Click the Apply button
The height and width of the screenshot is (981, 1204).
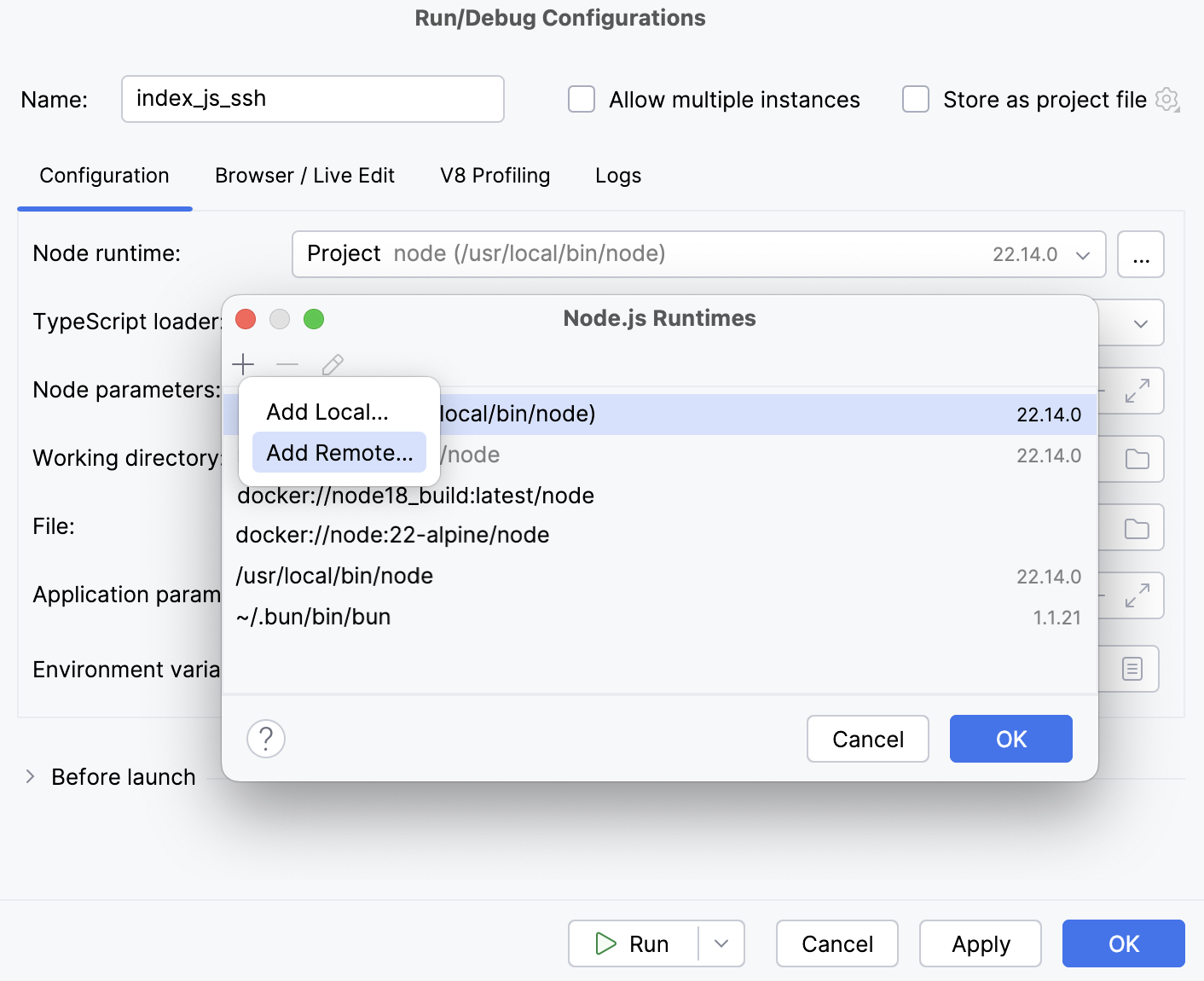(x=980, y=943)
